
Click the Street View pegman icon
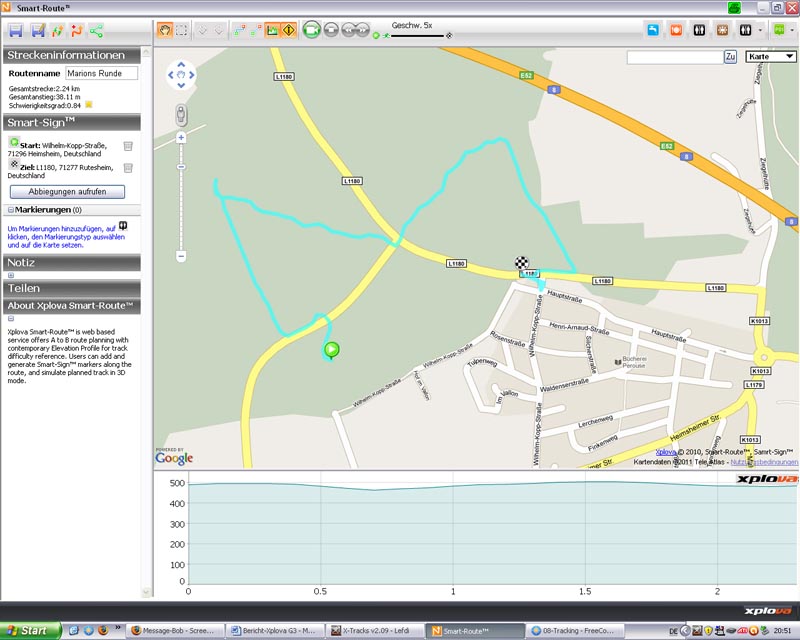[181, 115]
